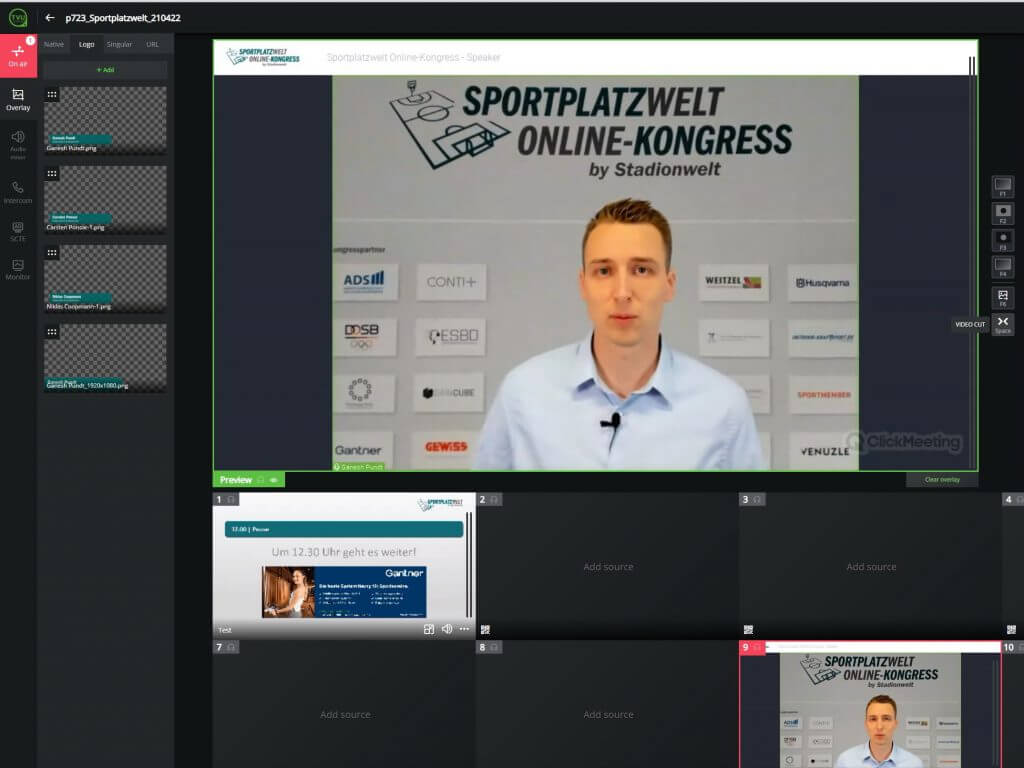
Task: Add source to slot 8
Action: click(608, 715)
